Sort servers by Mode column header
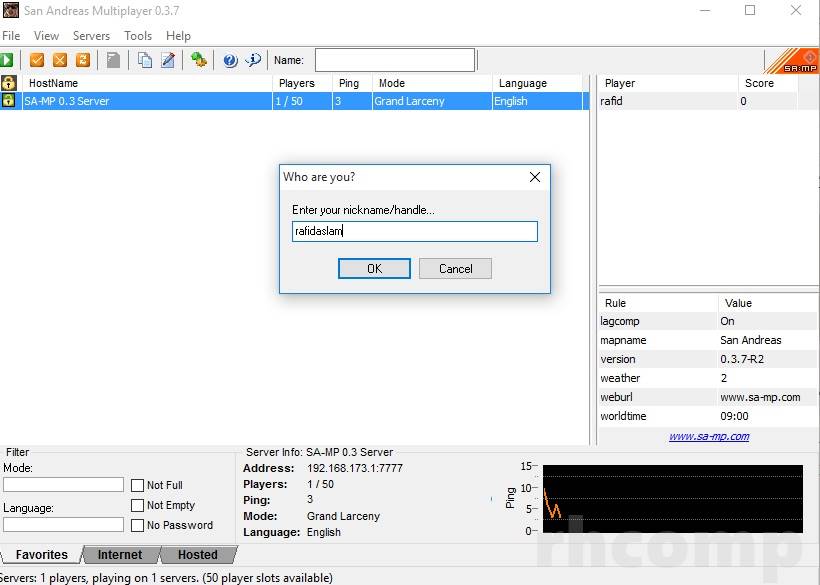Image resolution: width=820 pixels, height=585 pixels. tap(432, 83)
